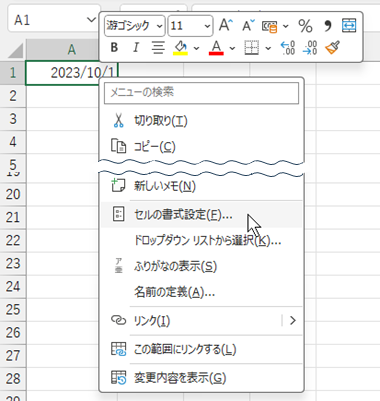Click the furigana display icon
This screenshot has width=380, height=401.
coord(119,266)
